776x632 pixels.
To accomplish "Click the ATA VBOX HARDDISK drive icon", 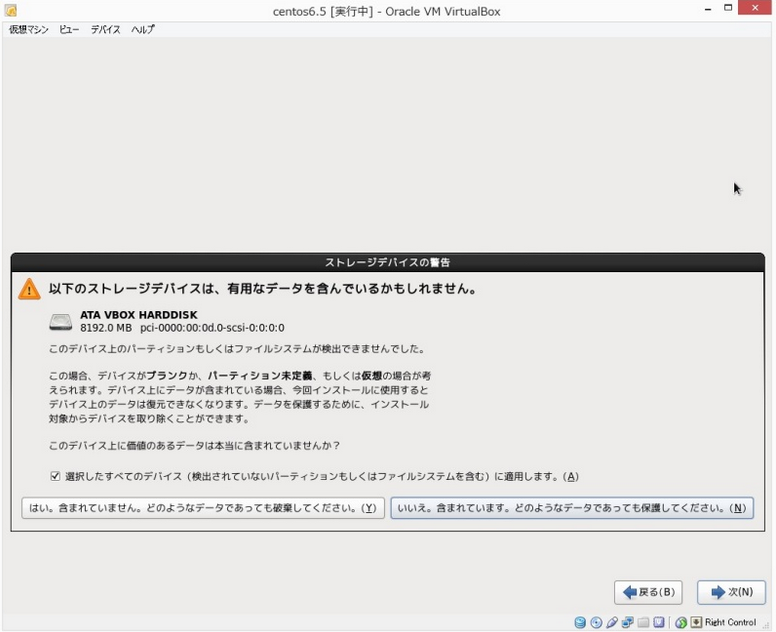I will click(x=60, y=322).
